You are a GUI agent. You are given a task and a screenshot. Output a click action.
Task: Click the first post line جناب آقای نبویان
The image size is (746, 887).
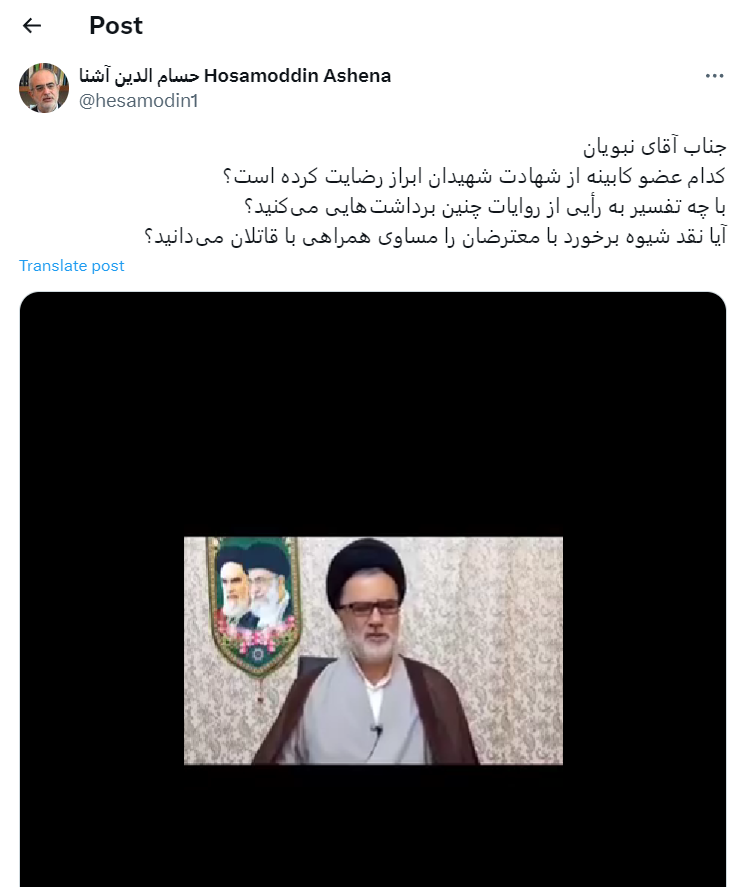coord(654,147)
